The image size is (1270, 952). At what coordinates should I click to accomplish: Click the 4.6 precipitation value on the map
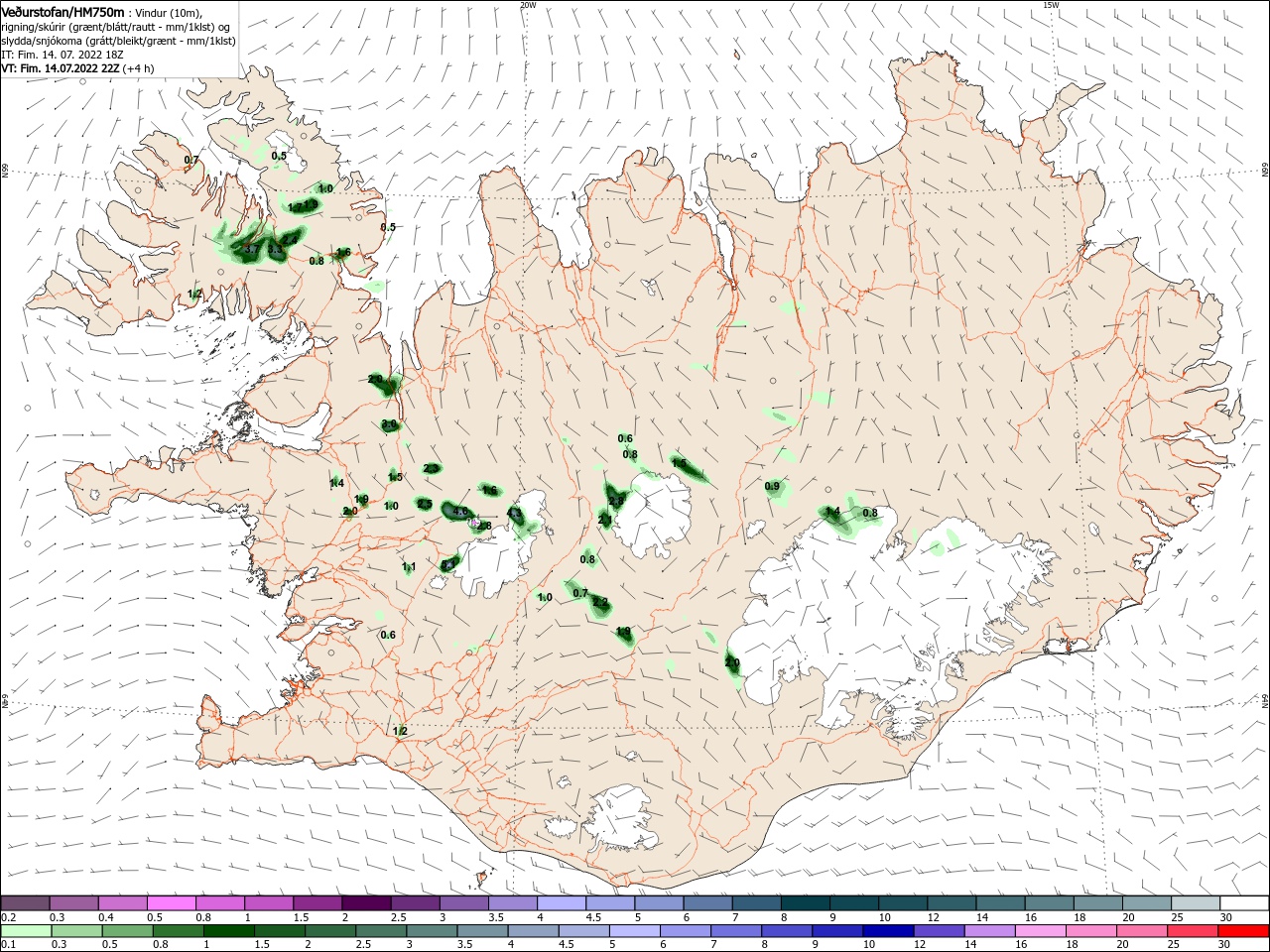tap(460, 512)
